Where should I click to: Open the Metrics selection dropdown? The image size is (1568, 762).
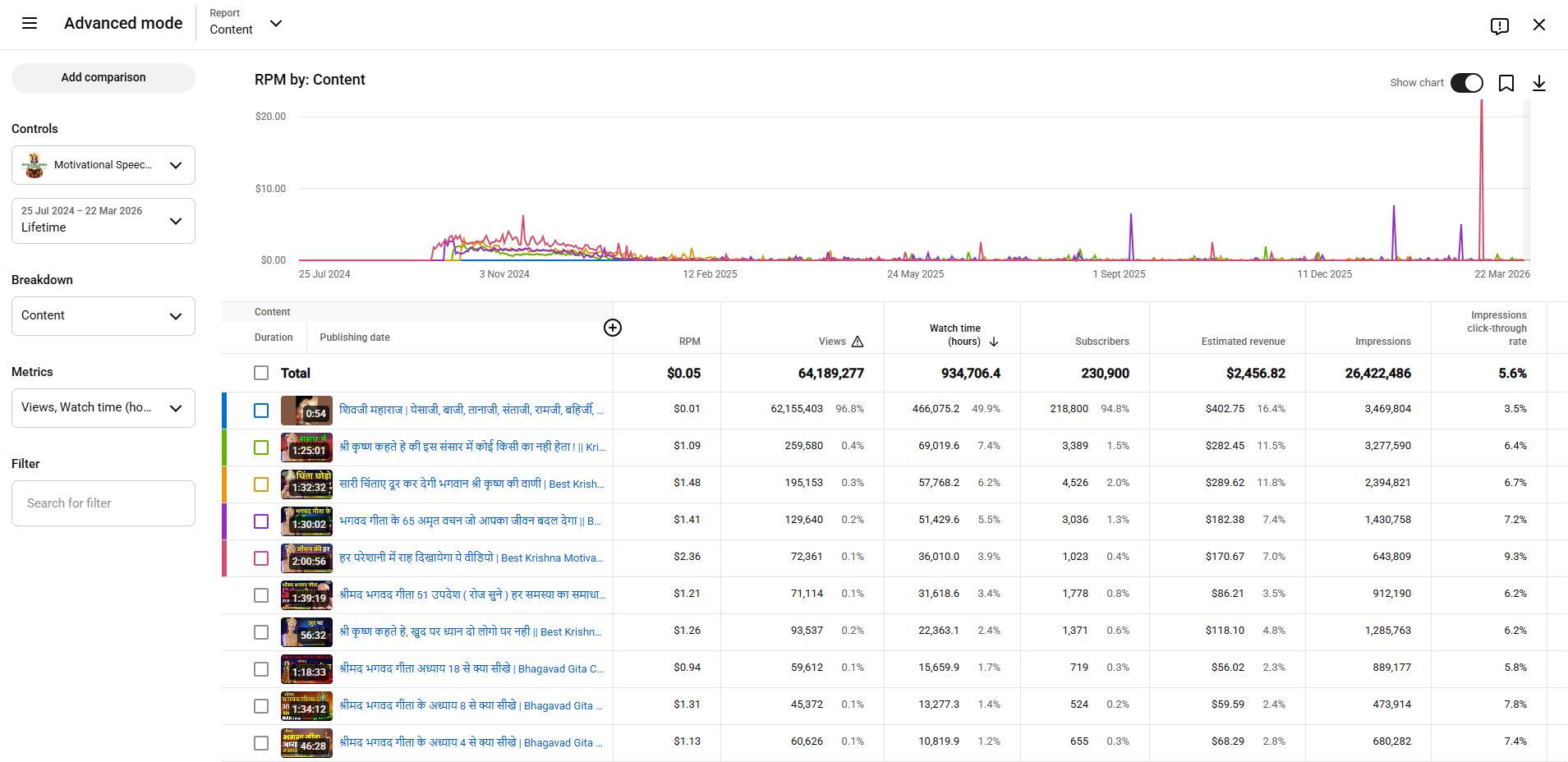(x=103, y=408)
